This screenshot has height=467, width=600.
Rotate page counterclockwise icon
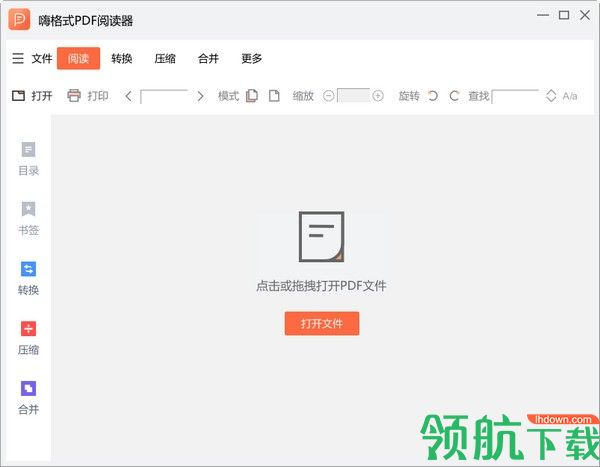[x=433, y=96]
